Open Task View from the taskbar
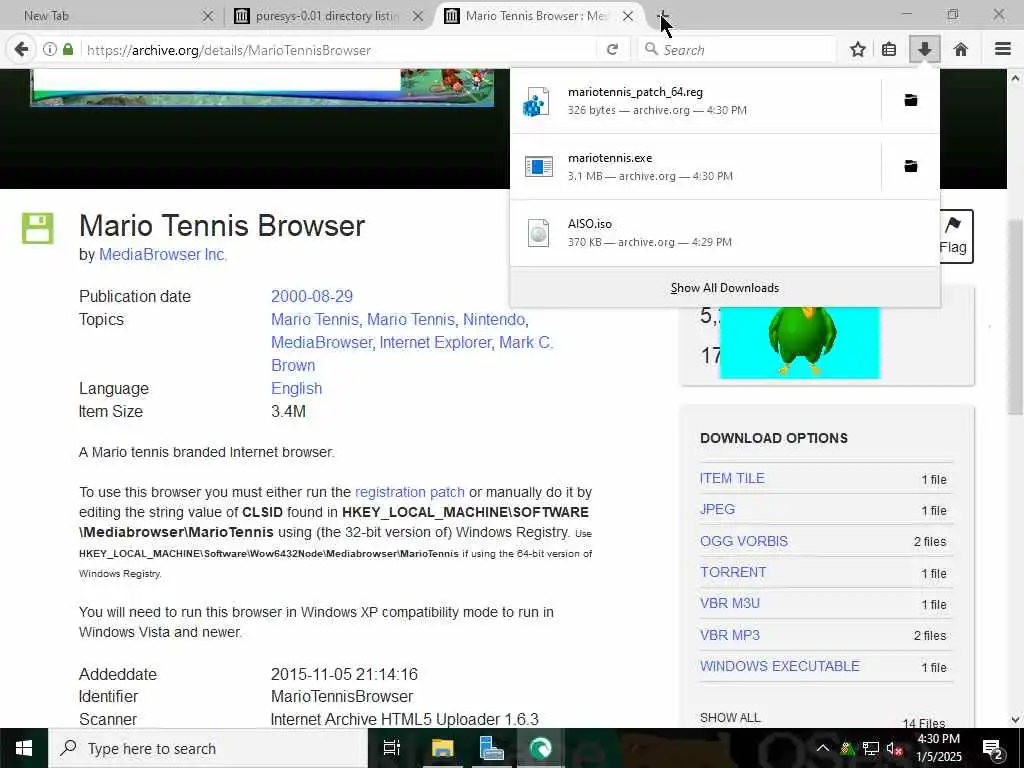 pyautogui.click(x=392, y=748)
